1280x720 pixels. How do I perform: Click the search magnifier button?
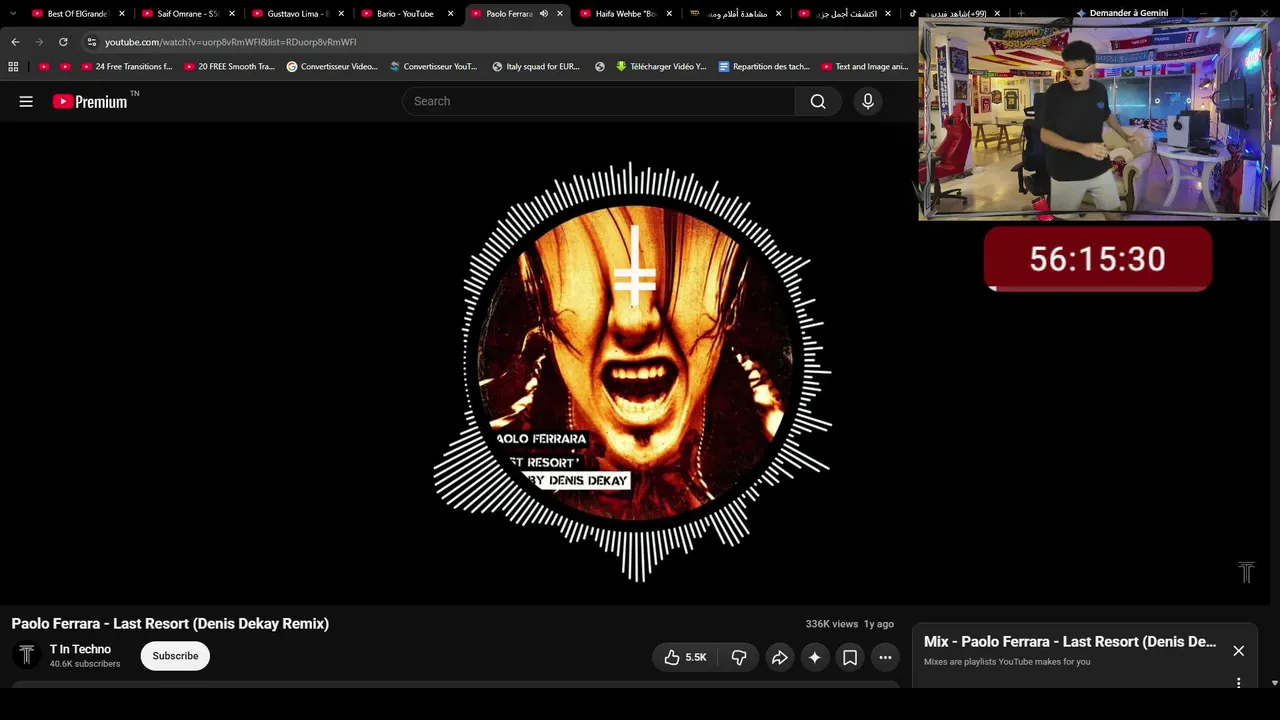click(818, 101)
